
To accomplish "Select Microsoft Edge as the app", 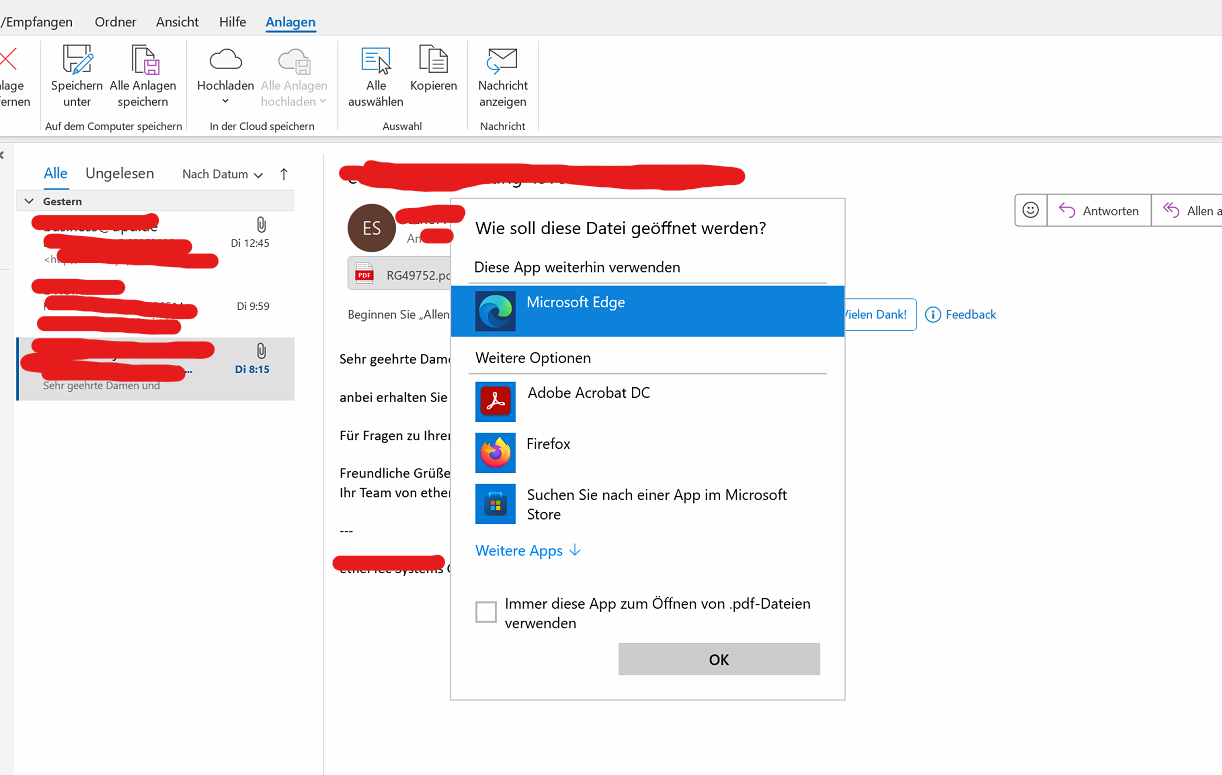I will [x=648, y=311].
